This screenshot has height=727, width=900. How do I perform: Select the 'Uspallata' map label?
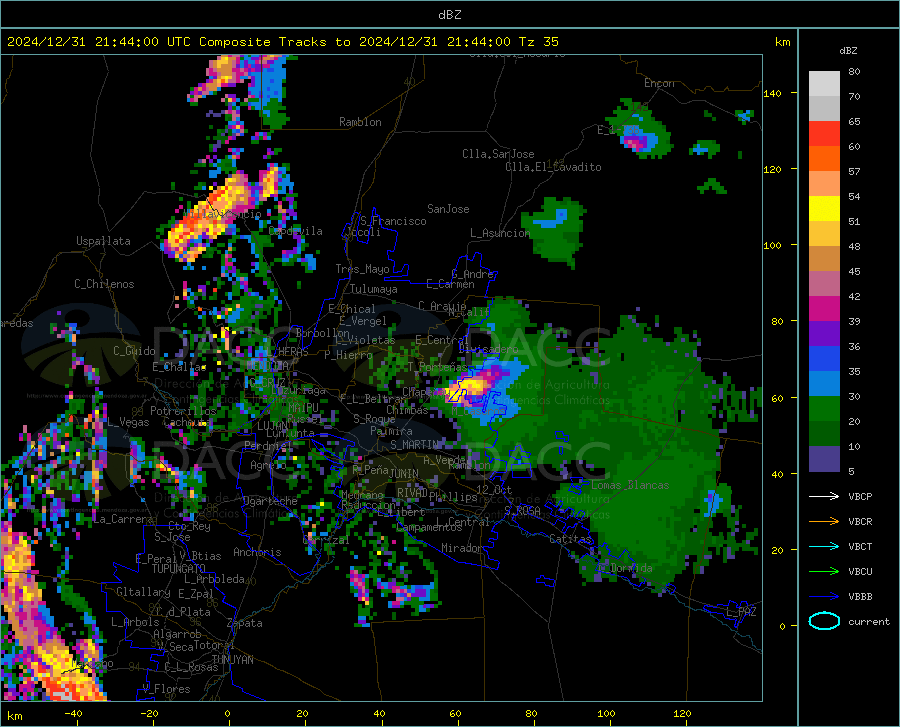coord(103,241)
